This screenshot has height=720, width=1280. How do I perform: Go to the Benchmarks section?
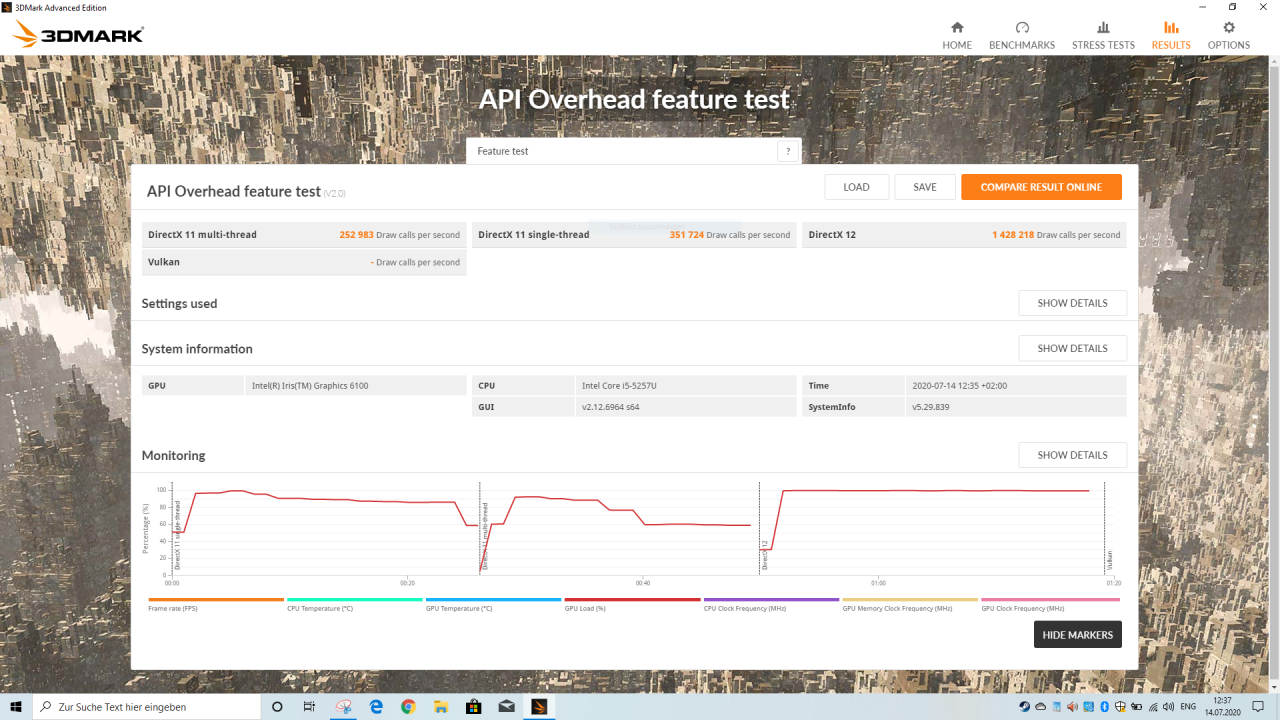1022,35
